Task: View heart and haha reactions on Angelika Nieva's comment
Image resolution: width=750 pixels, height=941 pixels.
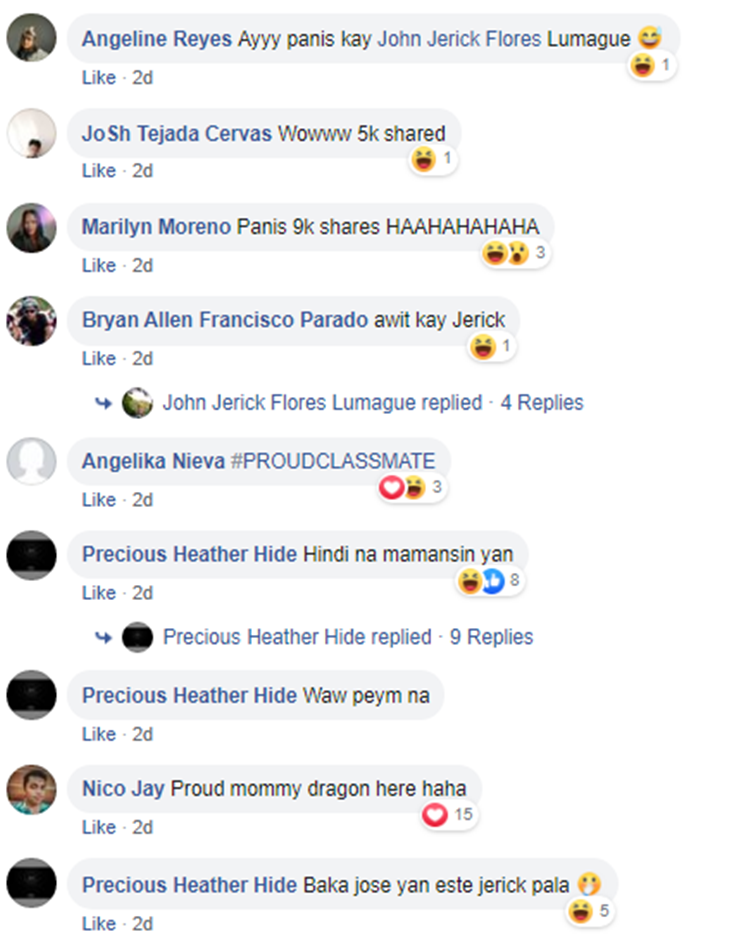Action: (412, 487)
